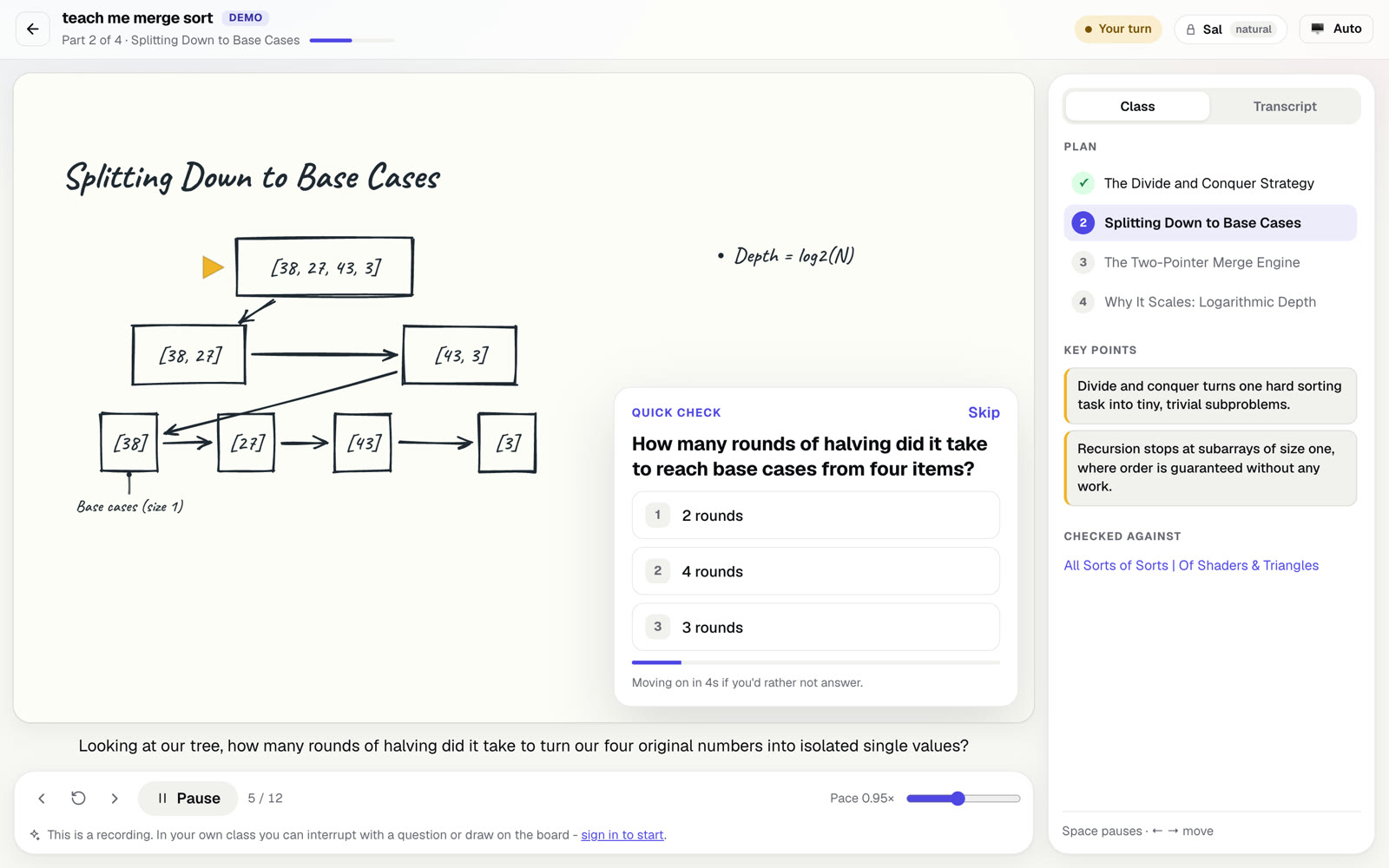Click the Base cases (size 1) label
This screenshot has width=1389, height=868.
pos(130,507)
